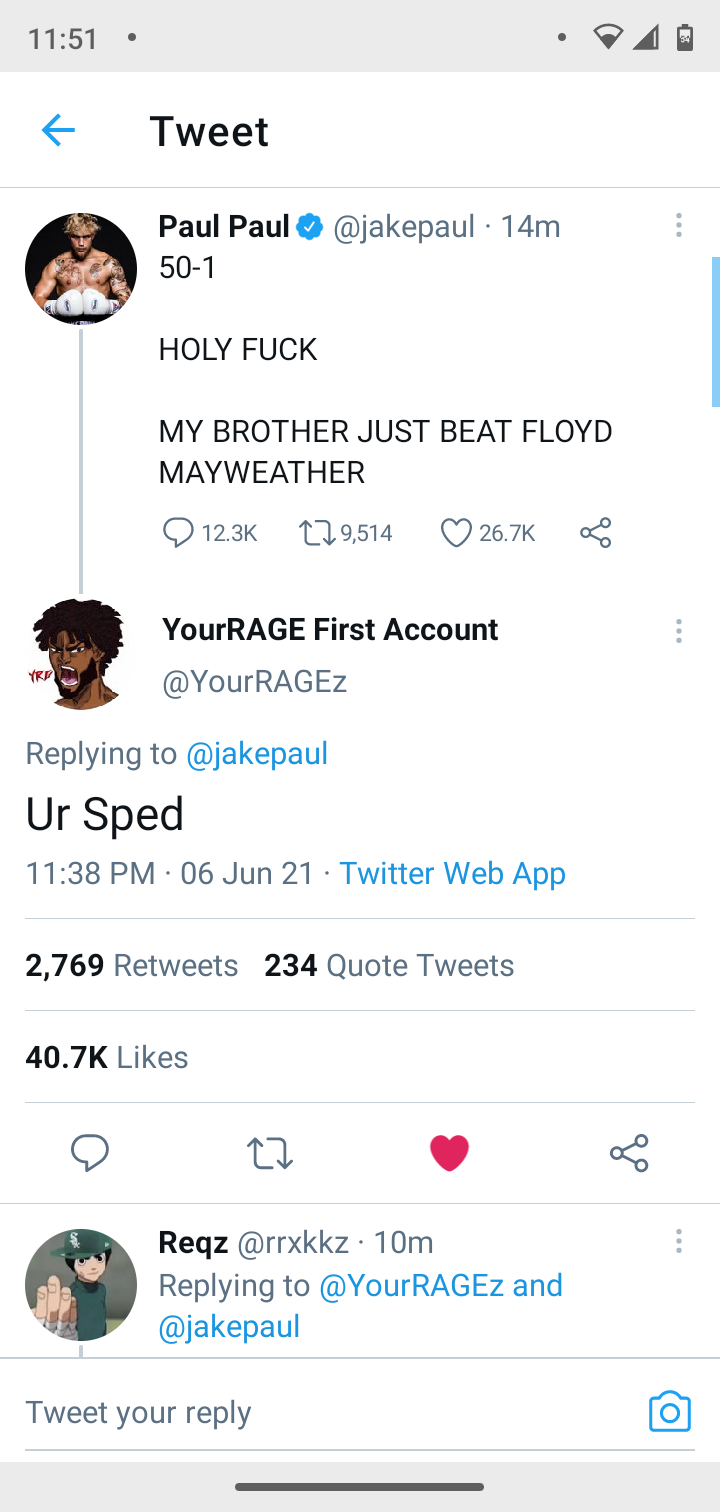The width and height of the screenshot is (720, 1512).
Task: Open the 234 Quote Tweets list
Action: tap(389, 965)
